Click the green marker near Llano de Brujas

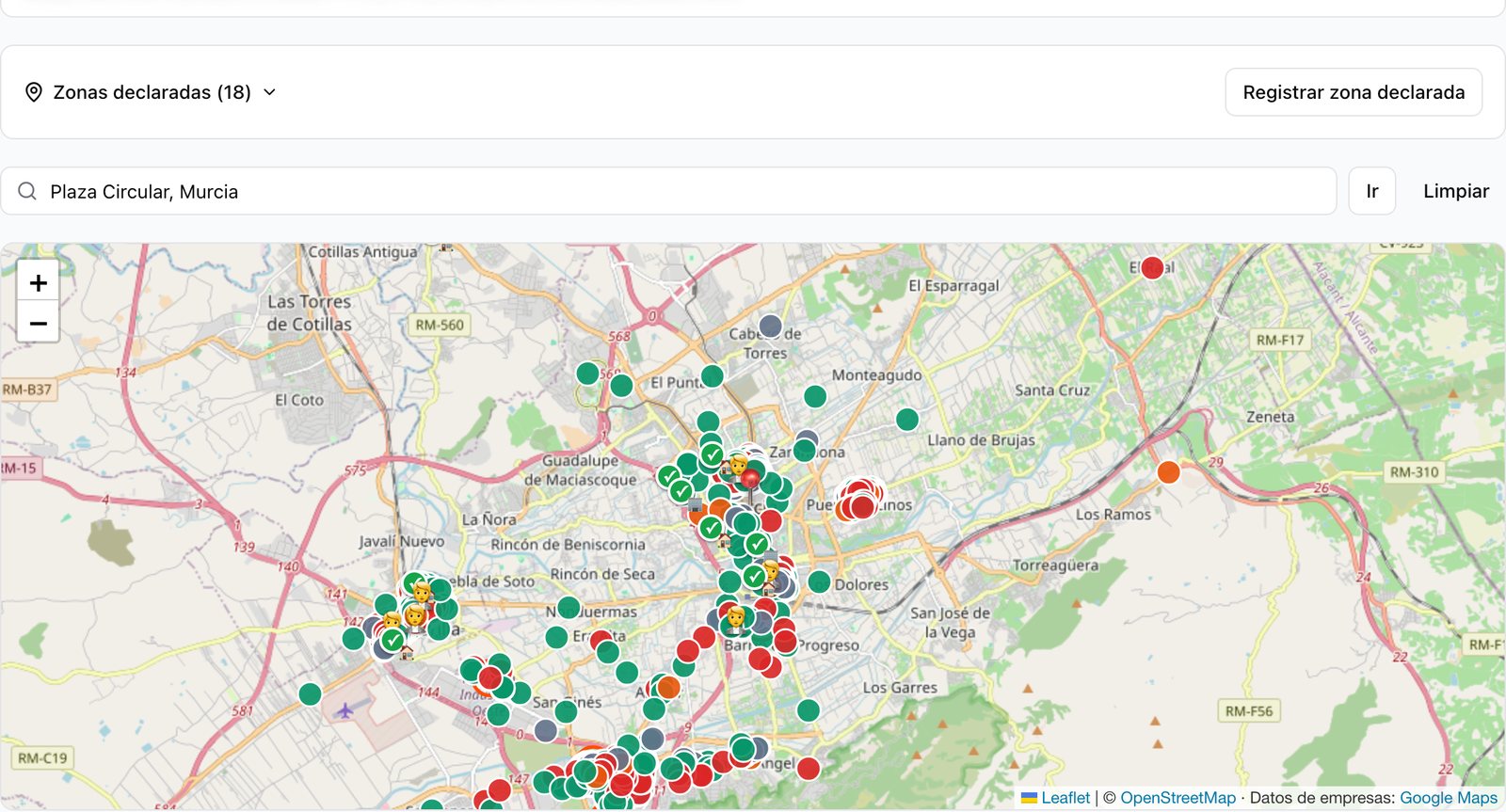pos(907,419)
